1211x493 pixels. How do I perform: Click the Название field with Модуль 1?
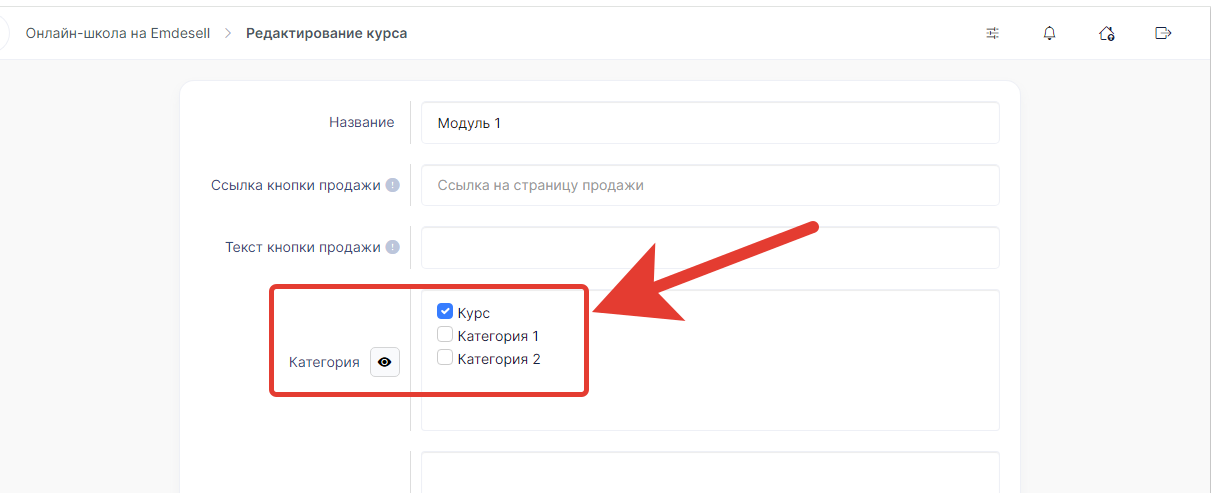click(x=710, y=123)
